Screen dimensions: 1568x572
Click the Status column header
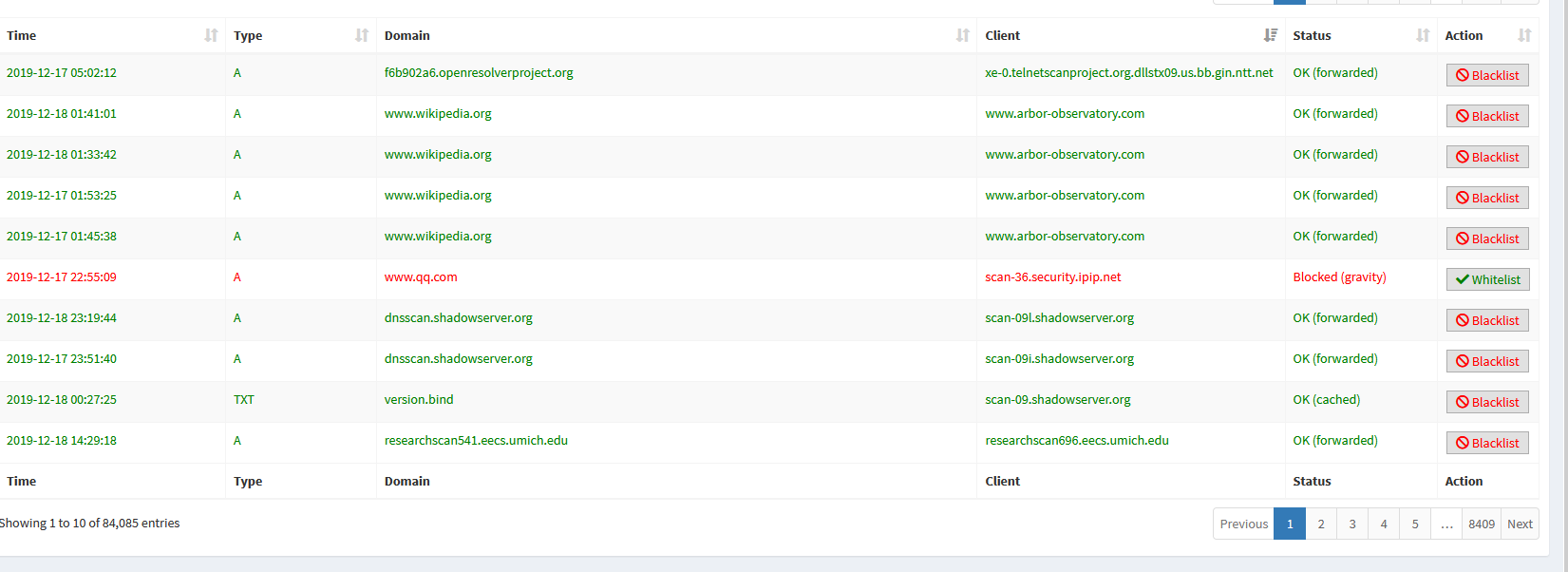pyautogui.click(x=1361, y=35)
